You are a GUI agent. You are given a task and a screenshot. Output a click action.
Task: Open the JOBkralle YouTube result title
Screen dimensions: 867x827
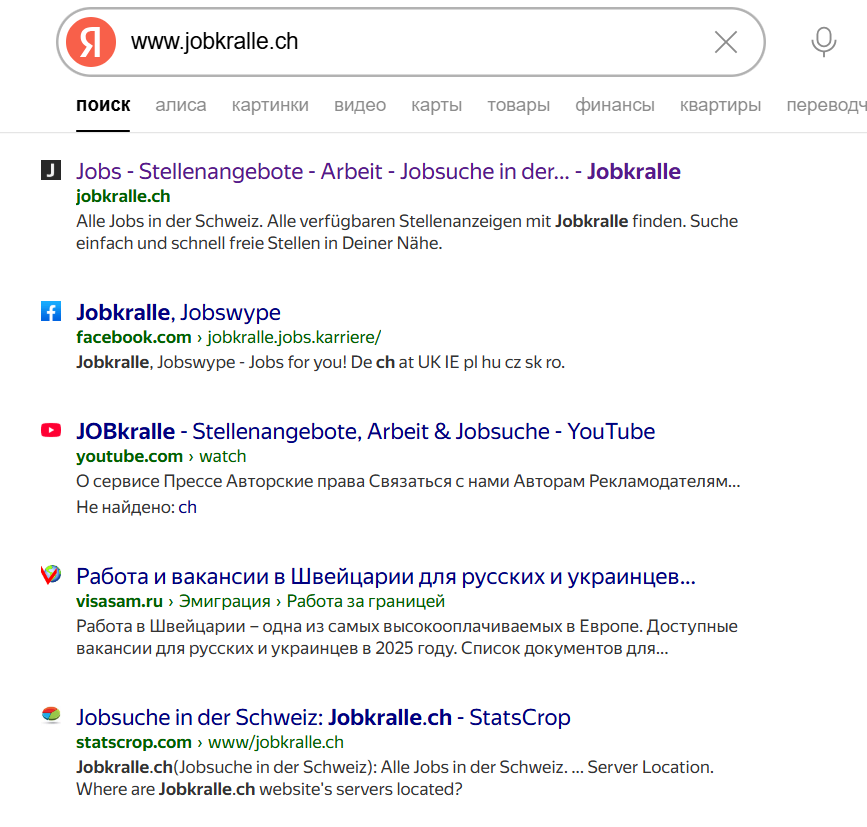(x=365, y=431)
